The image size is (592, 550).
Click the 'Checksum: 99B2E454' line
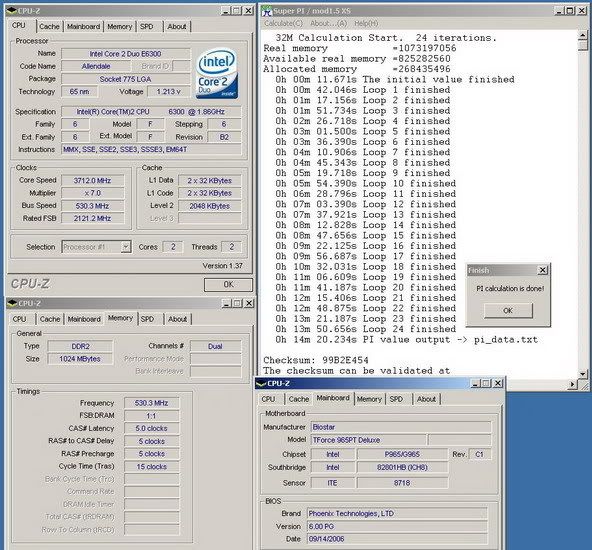coord(316,360)
